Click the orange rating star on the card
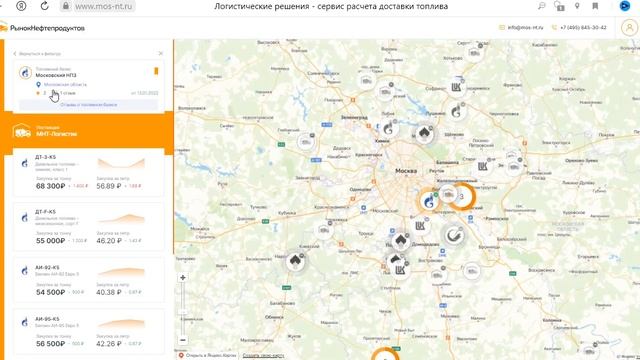Viewport: 640px width, 360px height. [x=38, y=93]
